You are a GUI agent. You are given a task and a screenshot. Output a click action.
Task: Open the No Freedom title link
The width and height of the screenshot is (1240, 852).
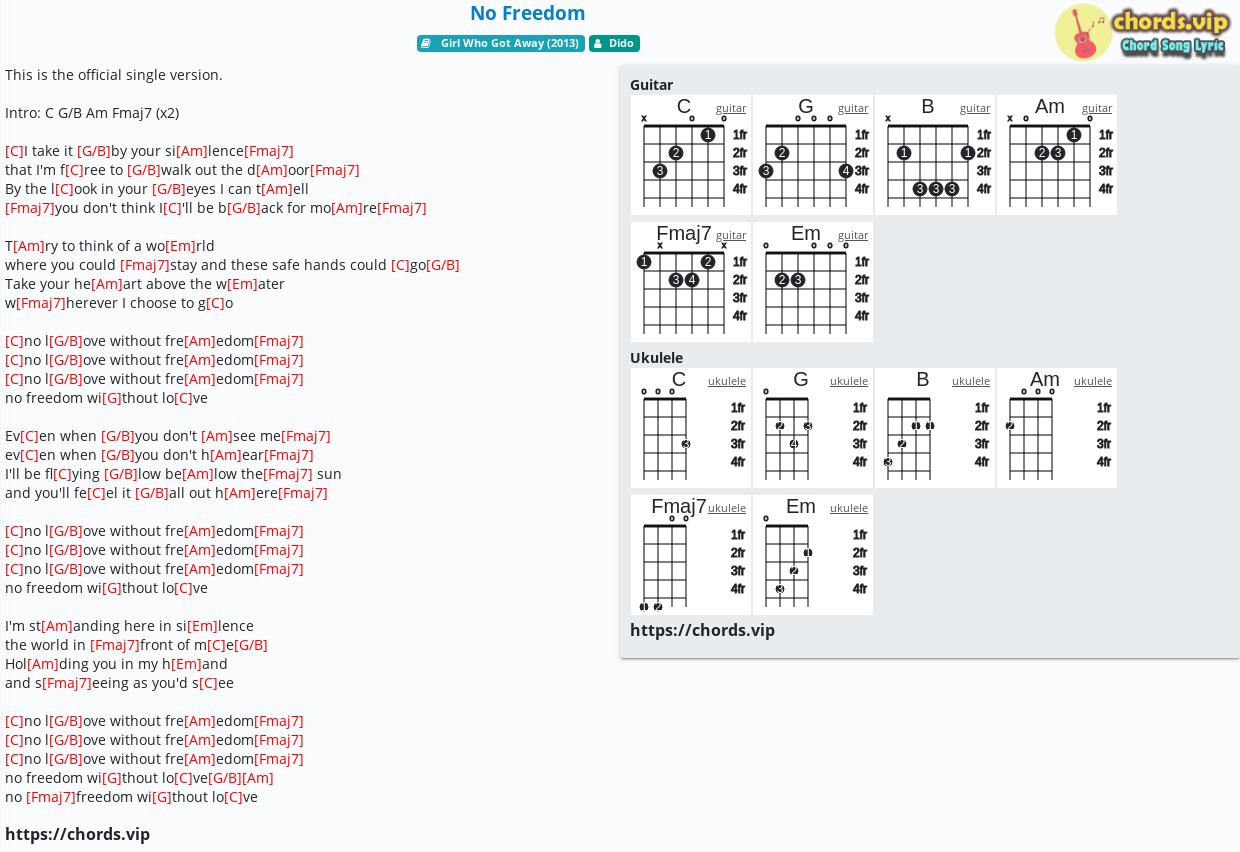(528, 13)
